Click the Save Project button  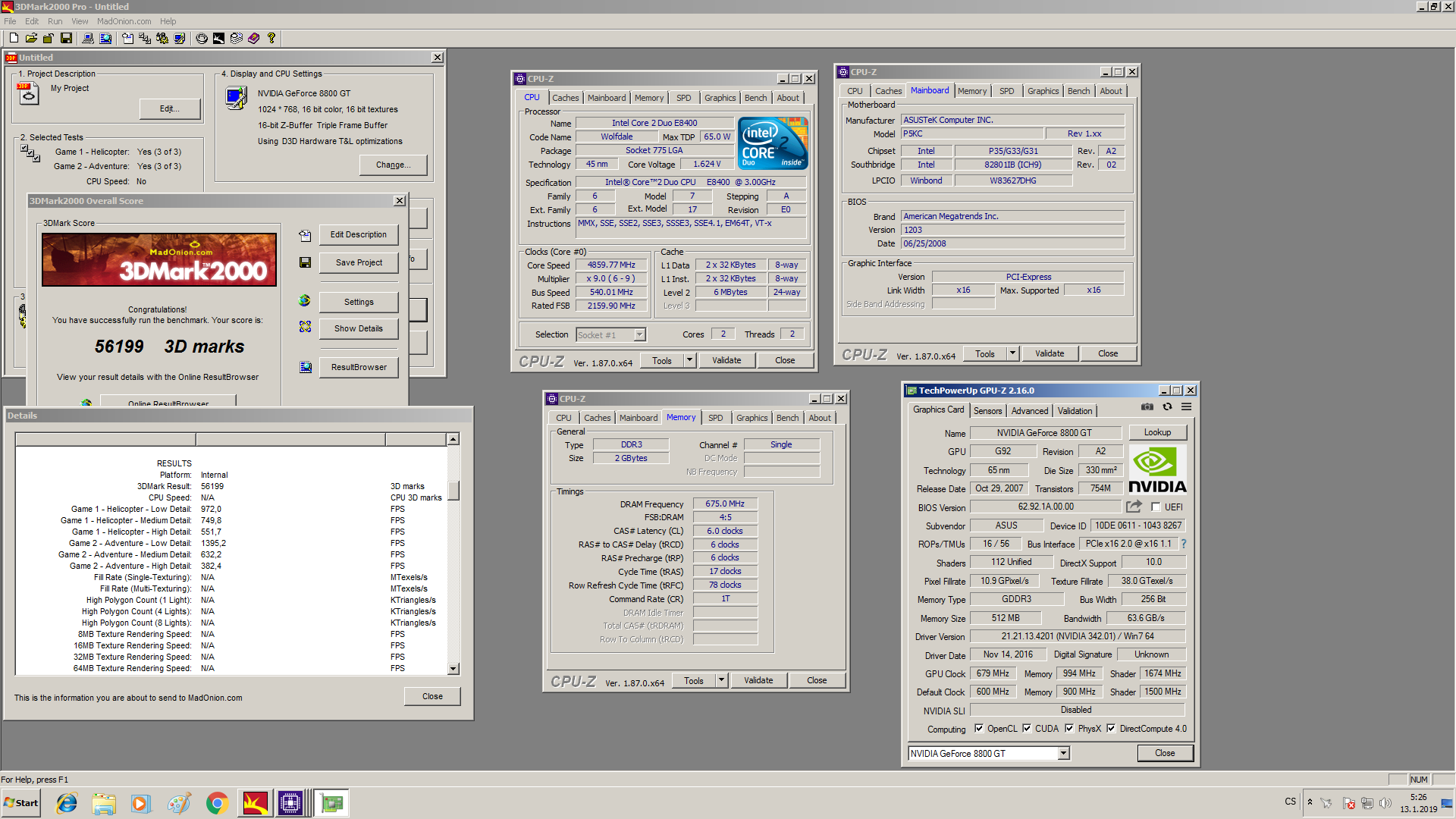pos(359,262)
